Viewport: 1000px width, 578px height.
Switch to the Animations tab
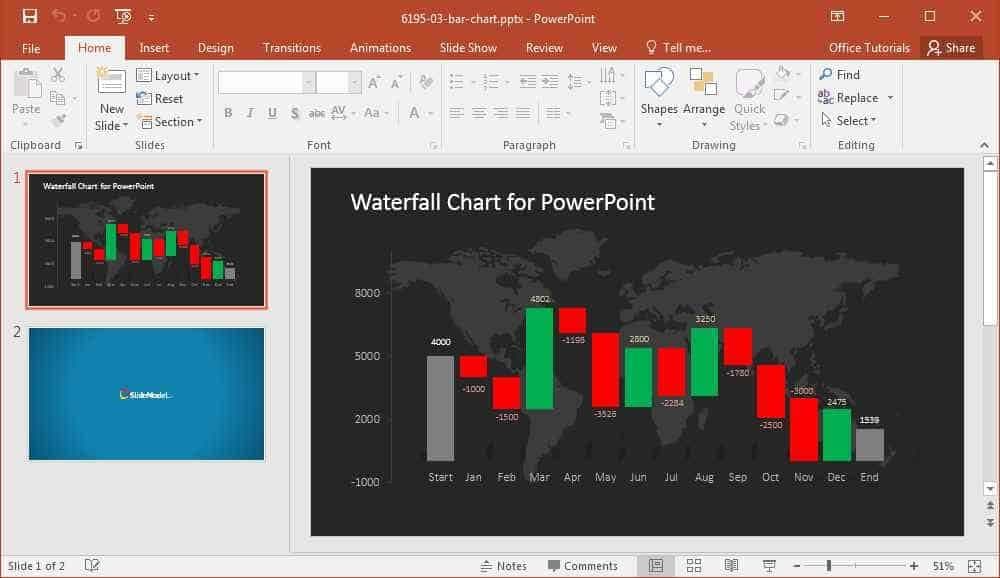(x=380, y=48)
